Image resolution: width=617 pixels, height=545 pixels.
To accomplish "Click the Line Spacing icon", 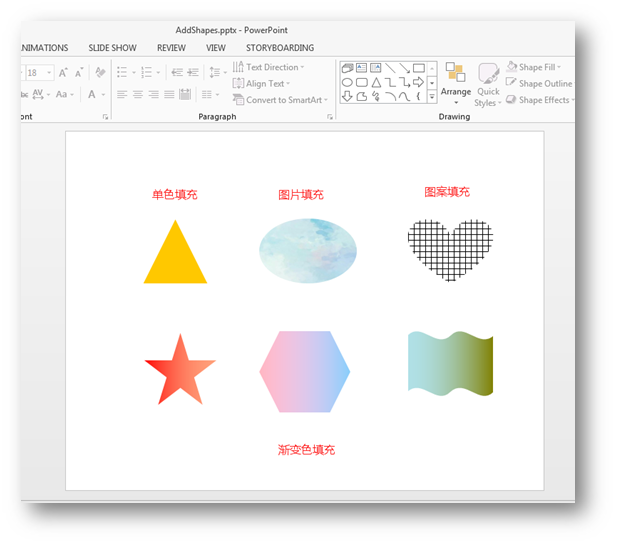I will click(215, 72).
